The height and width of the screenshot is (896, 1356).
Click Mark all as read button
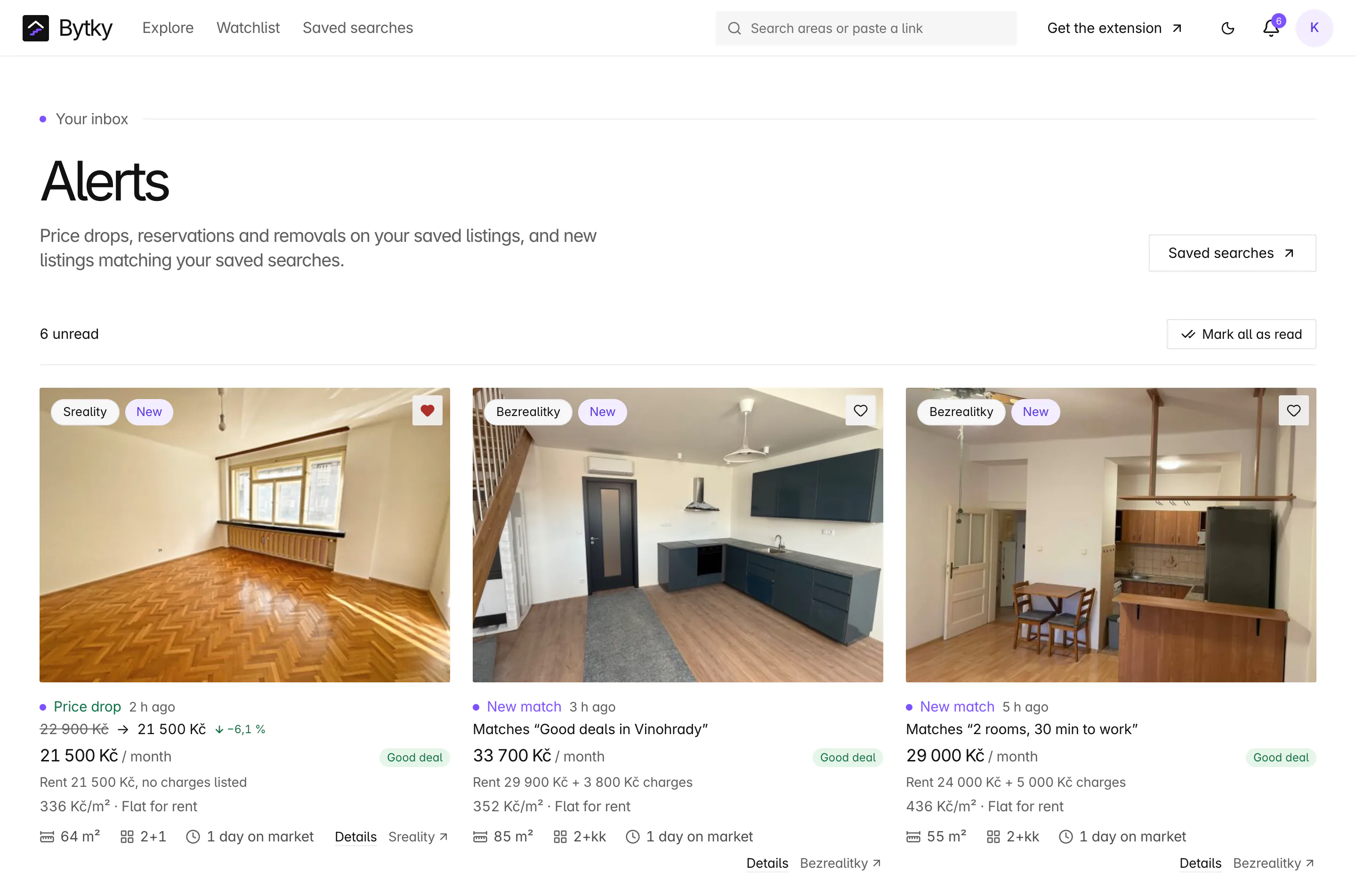pyautogui.click(x=1241, y=334)
